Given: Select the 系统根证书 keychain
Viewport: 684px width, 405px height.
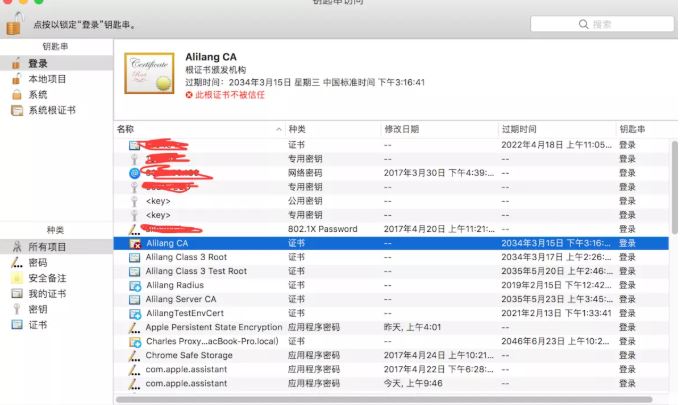Looking at the screenshot, I should pyautogui.click(x=57, y=110).
